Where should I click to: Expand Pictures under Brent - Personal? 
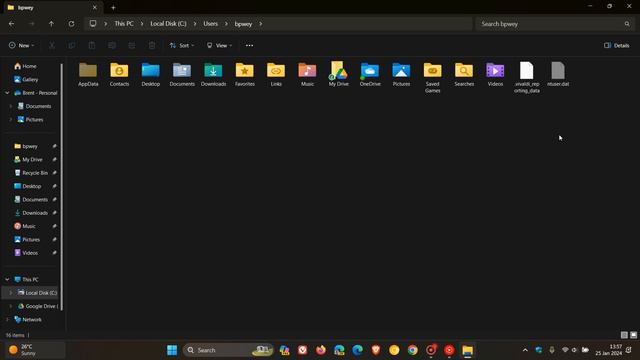coord(11,120)
